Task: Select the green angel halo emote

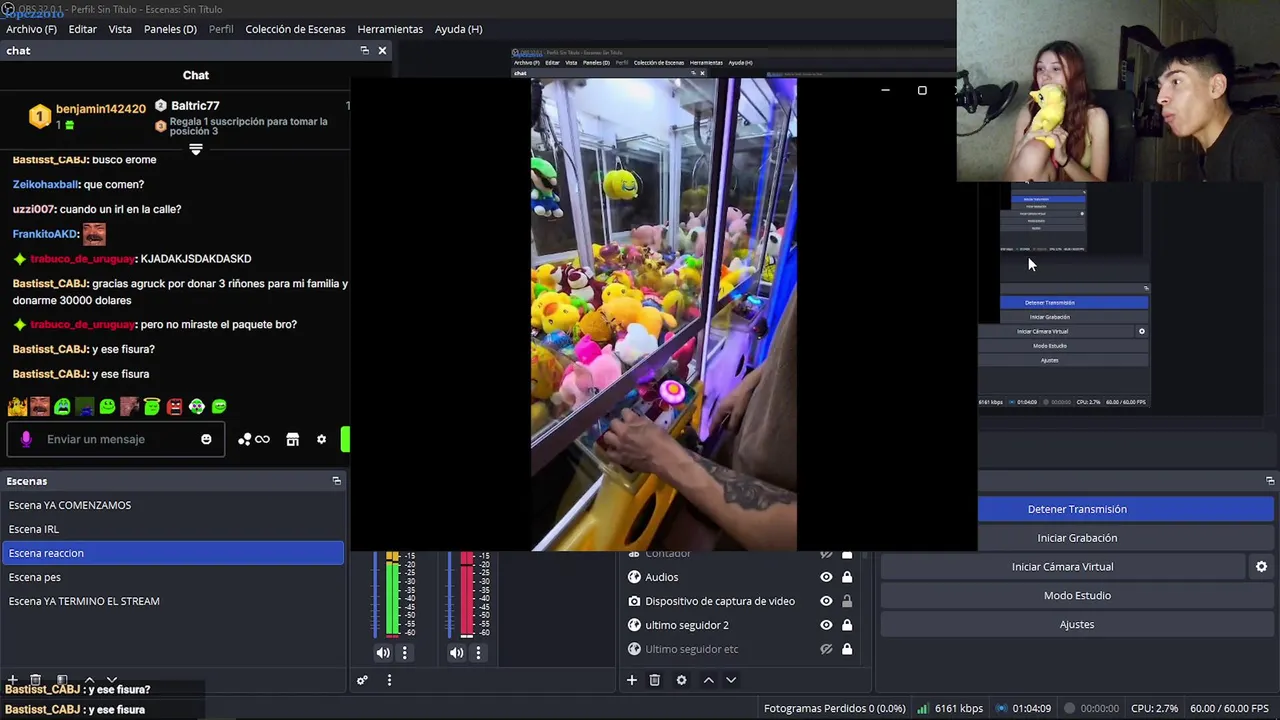Action: click(x=152, y=406)
